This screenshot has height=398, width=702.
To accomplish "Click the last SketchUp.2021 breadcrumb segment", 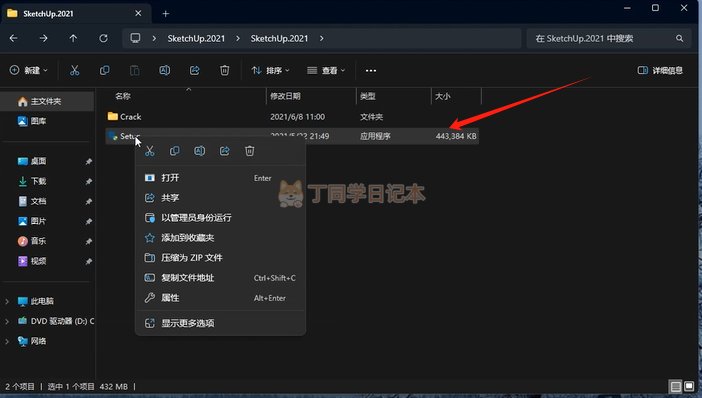I will pyautogui.click(x=279, y=39).
